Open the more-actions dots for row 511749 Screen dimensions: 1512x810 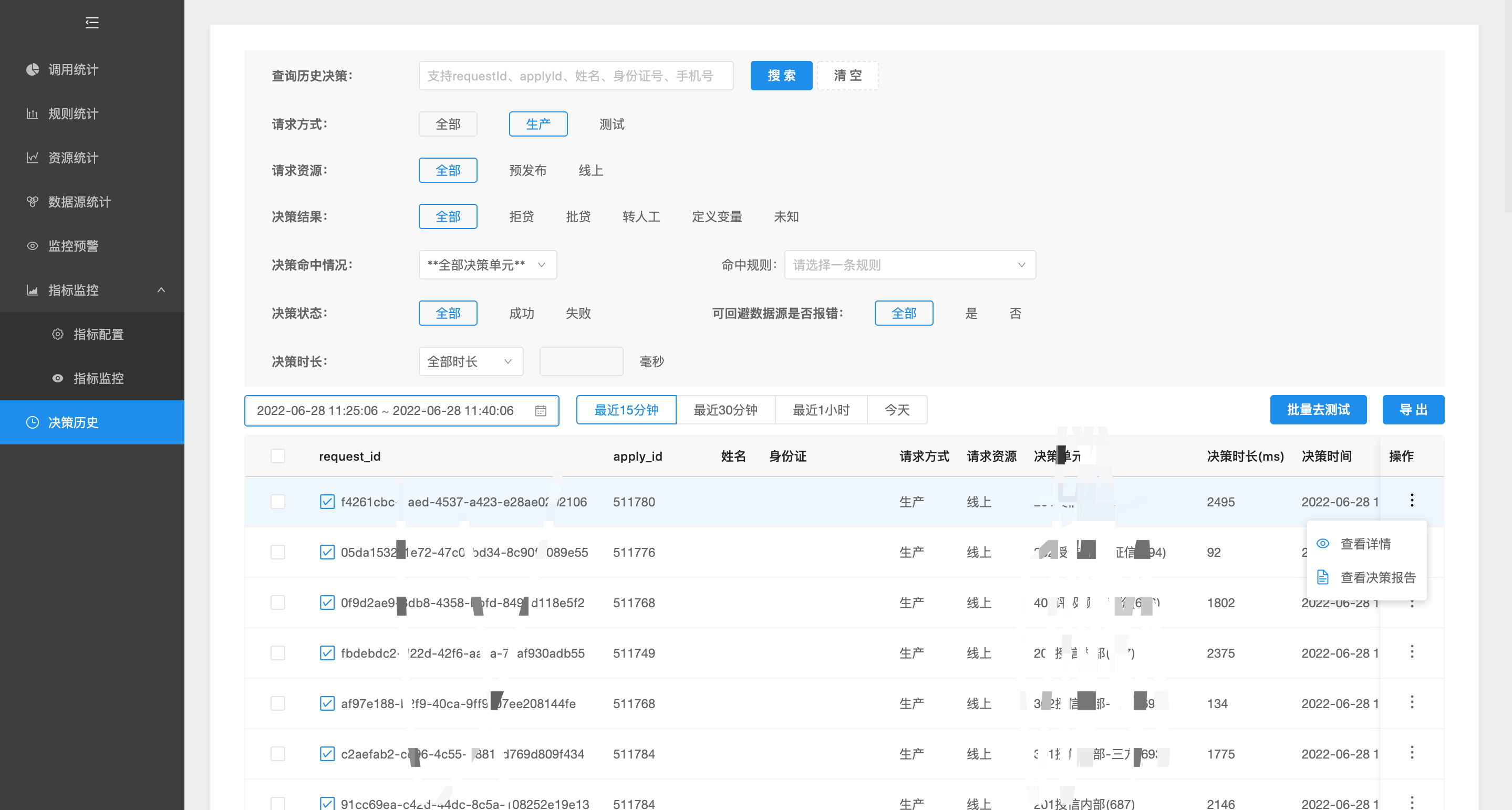(x=1412, y=652)
